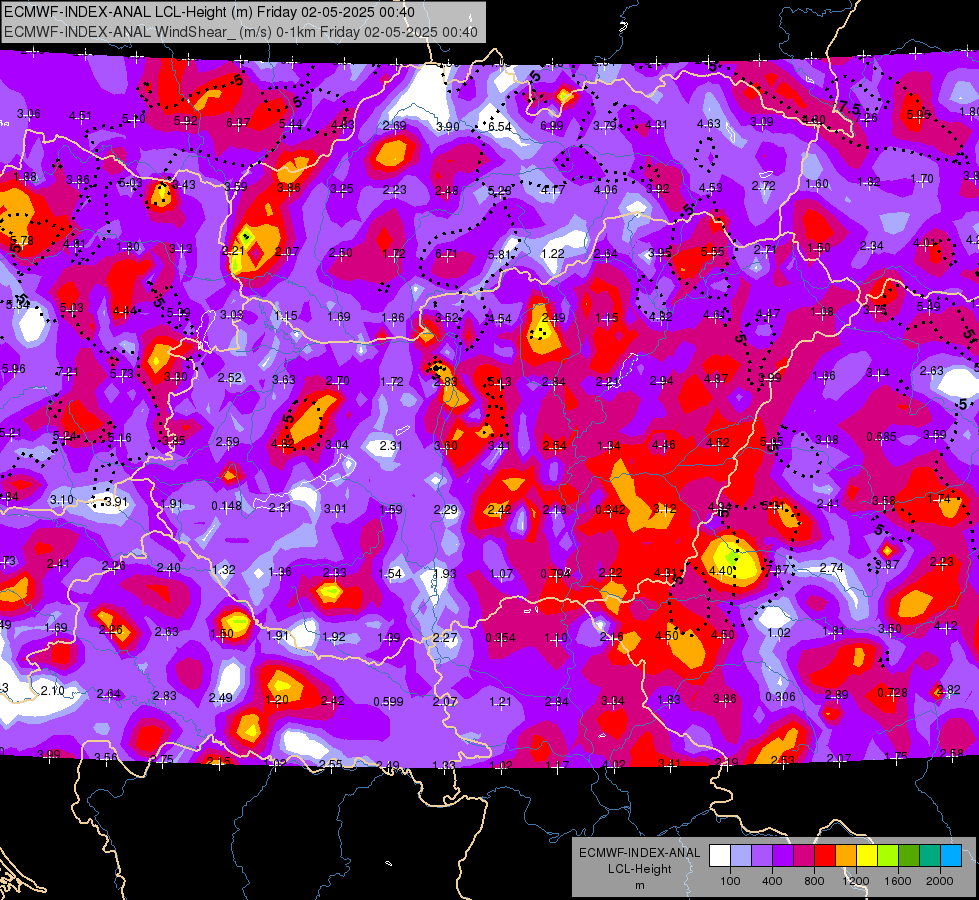Click the legend tick label 2000
979x900 pixels.
point(940,881)
